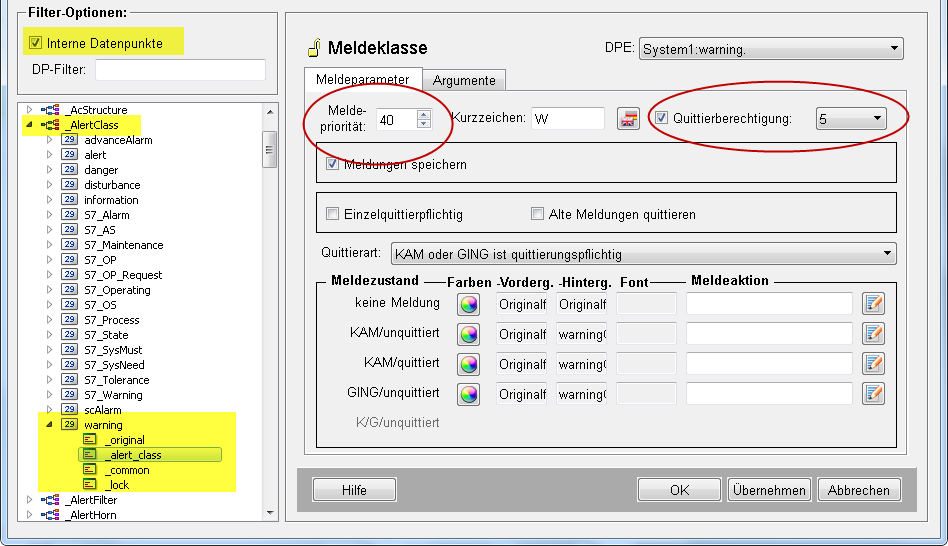Click icon button beside Kurzzeichen field
This screenshot has width=948, height=546.
pos(628,119)
